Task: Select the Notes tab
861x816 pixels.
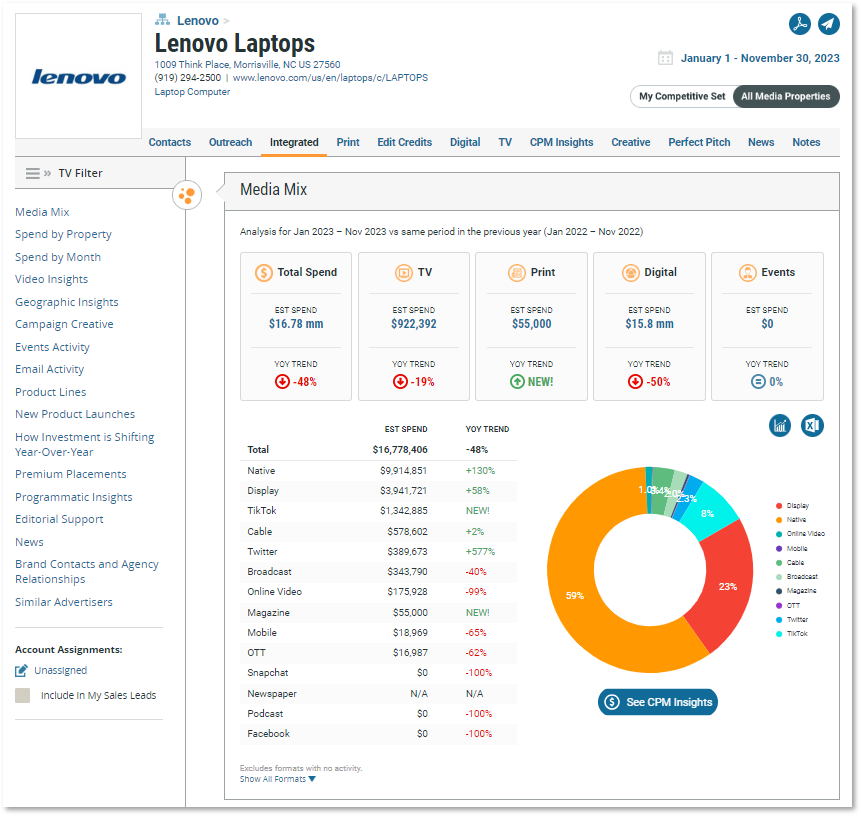Action: pos(806,142)
